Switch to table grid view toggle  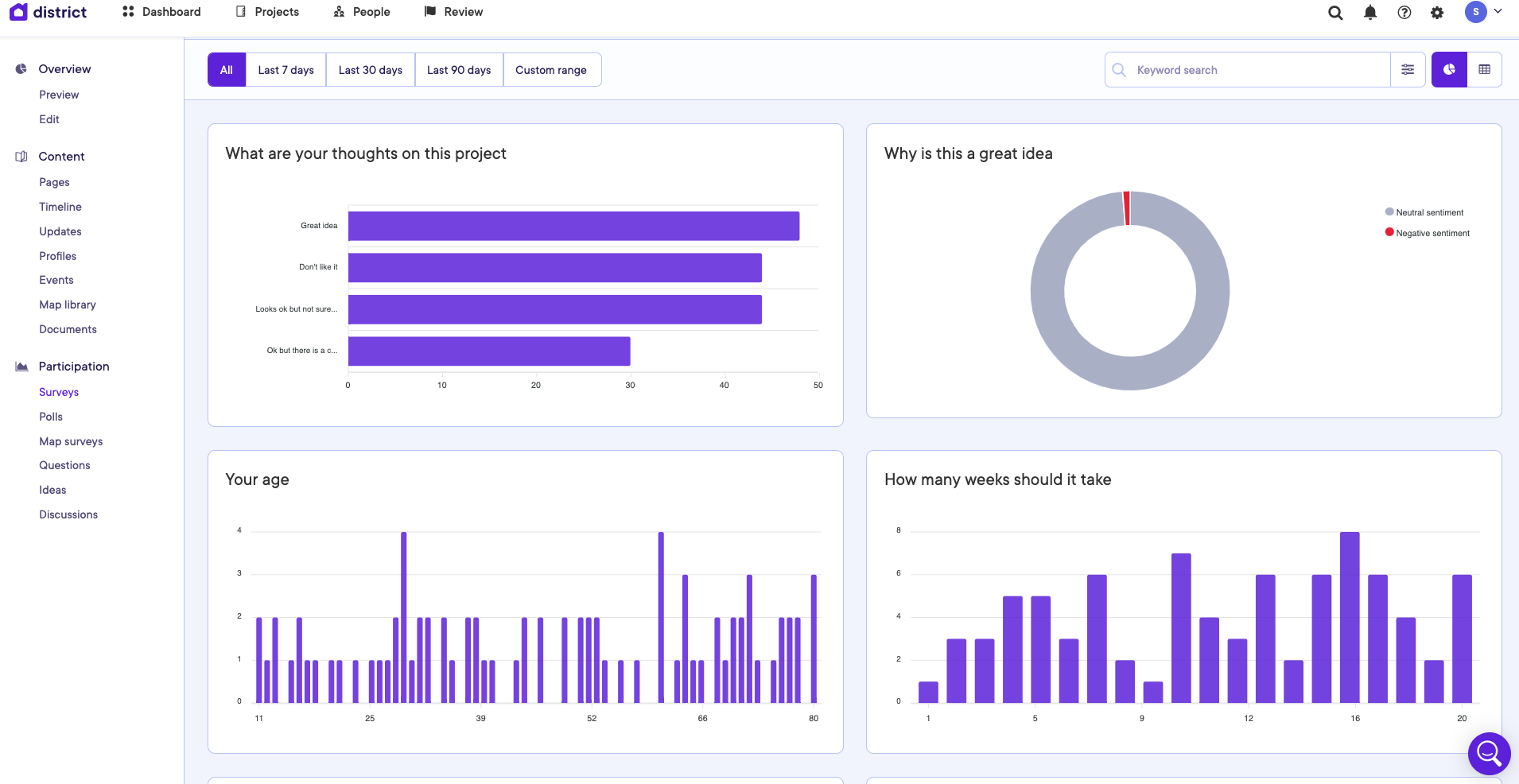(x=1484, y=70)
